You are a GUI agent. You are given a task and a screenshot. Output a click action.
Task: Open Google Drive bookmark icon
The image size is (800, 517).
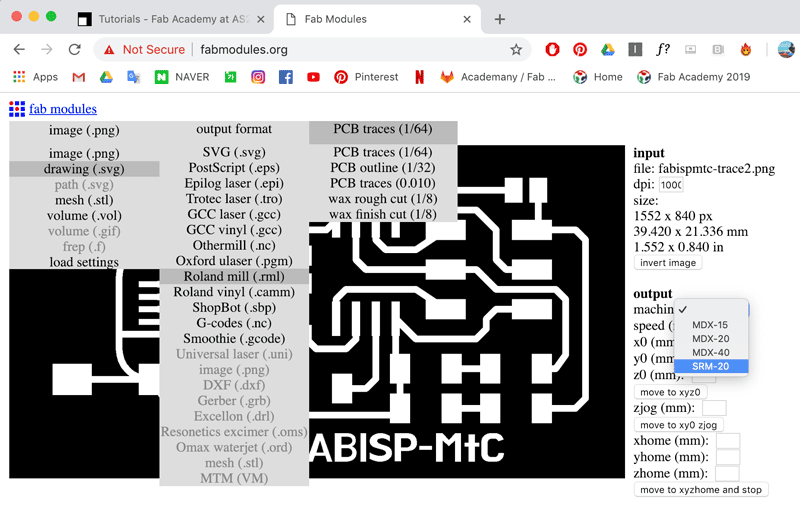coord(106,77)
